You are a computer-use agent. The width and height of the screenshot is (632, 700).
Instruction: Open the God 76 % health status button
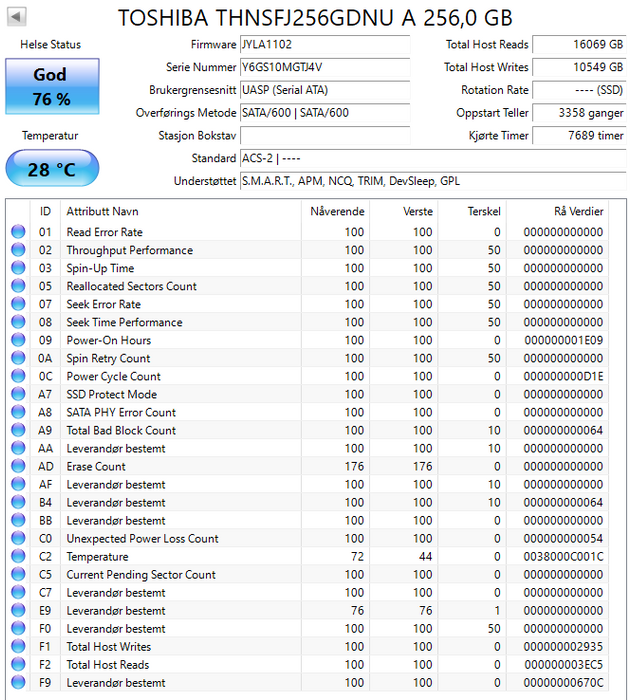pos(52,86)
